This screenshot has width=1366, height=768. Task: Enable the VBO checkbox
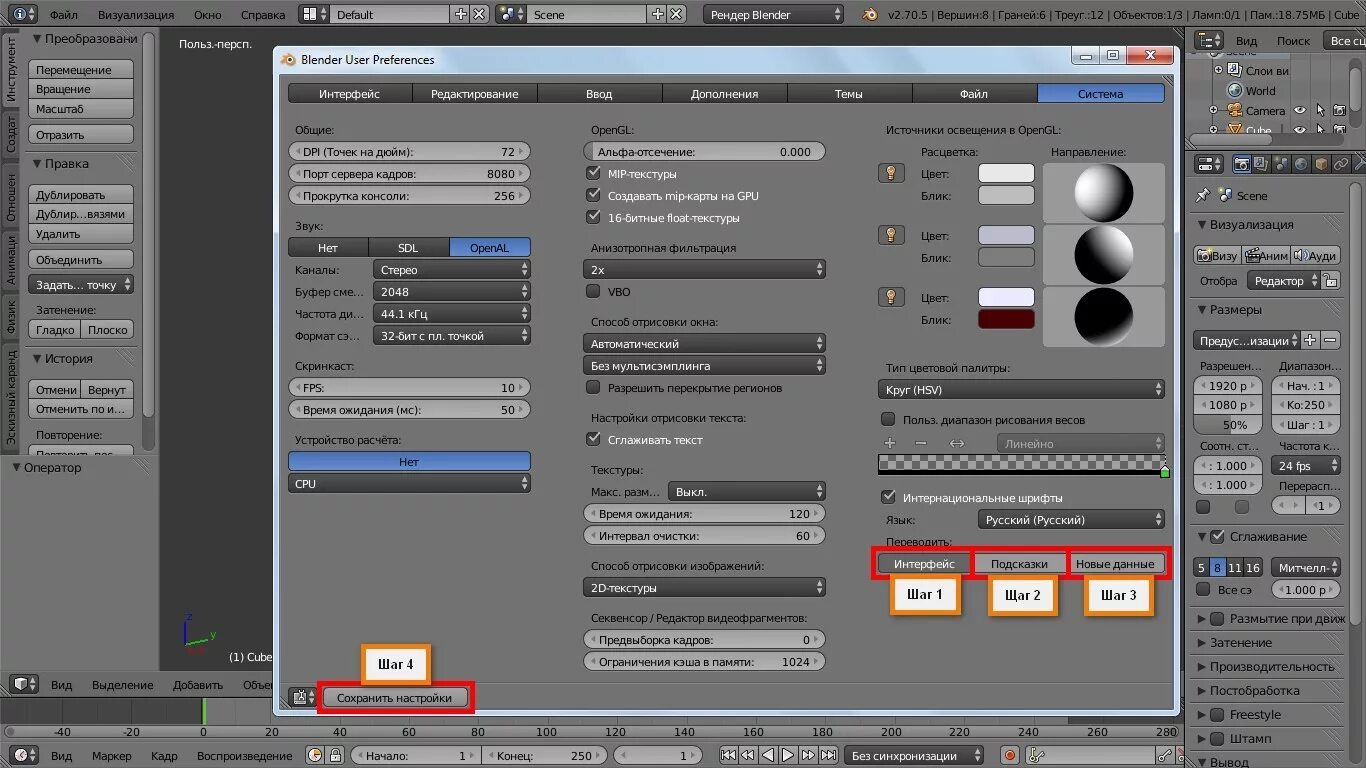(594, 292)
